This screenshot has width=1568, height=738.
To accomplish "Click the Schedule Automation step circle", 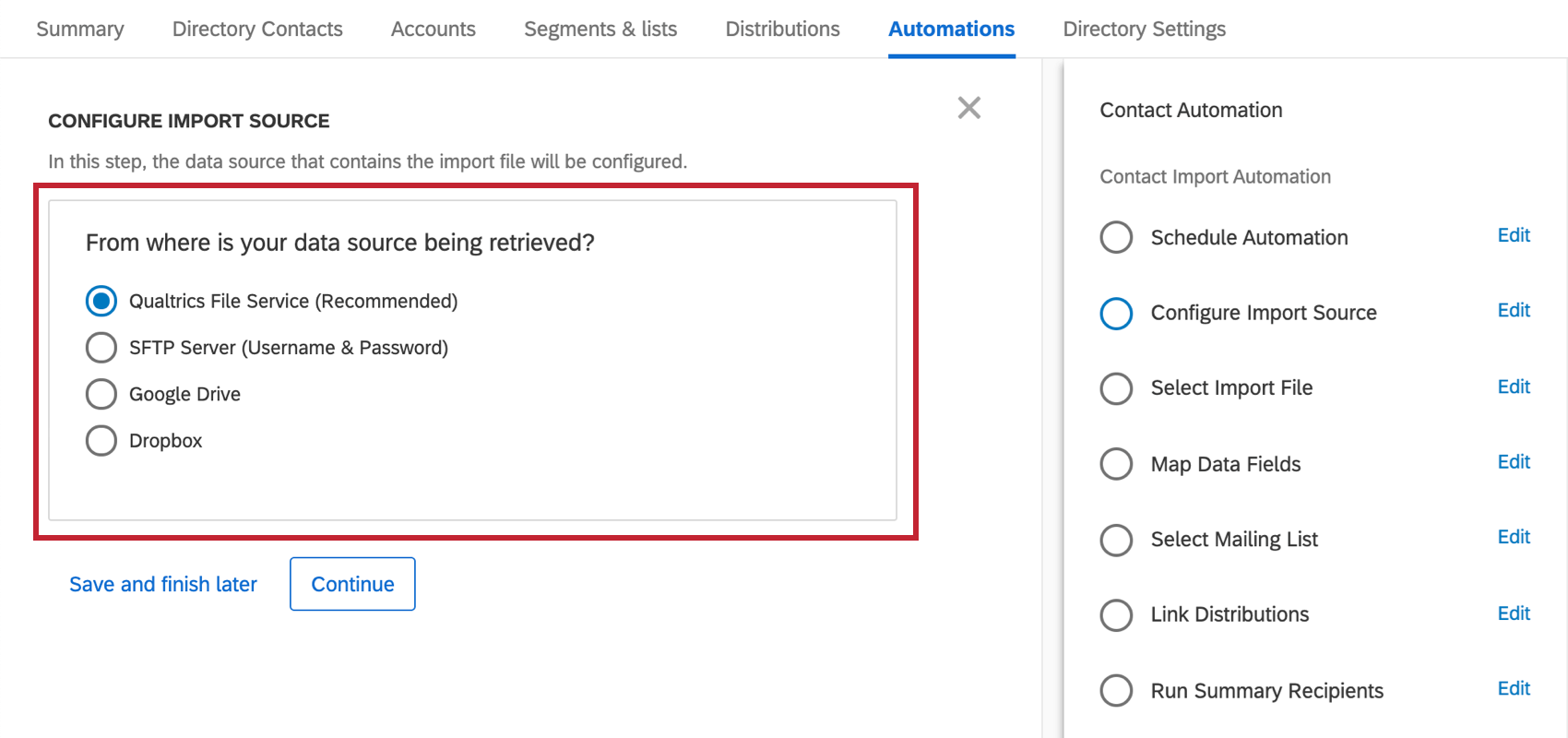I will [1116, 237].
